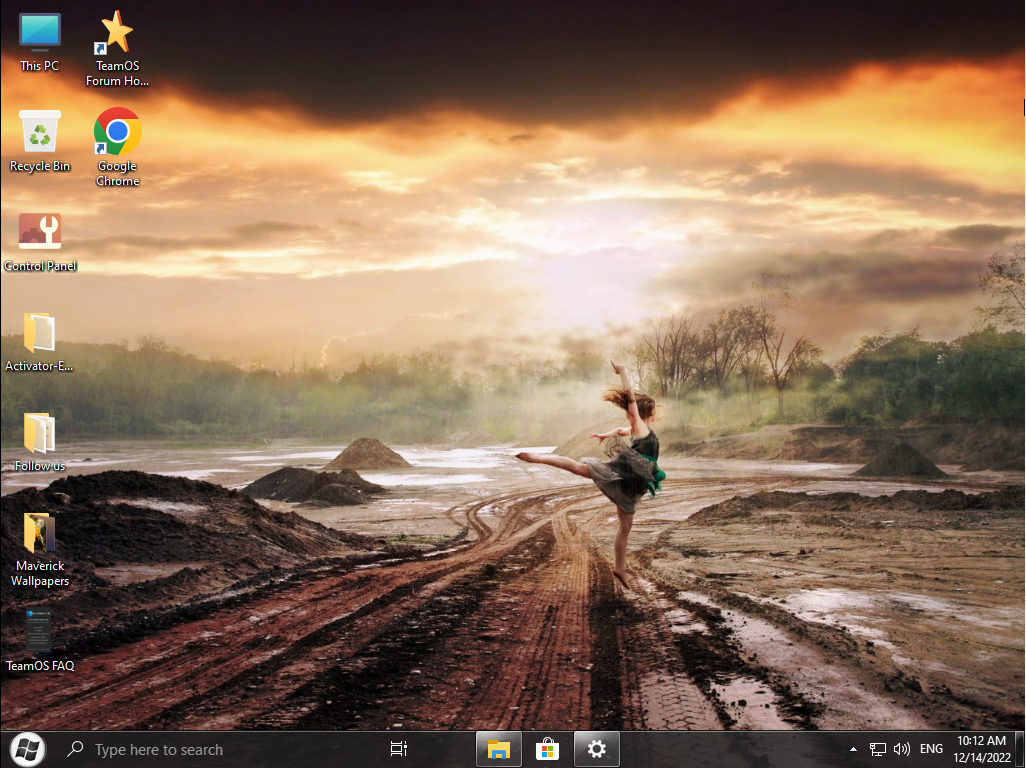1026x768 pixels.
Task: Launch Microsoft Store from the taskbar
Action: coord(547,749)
